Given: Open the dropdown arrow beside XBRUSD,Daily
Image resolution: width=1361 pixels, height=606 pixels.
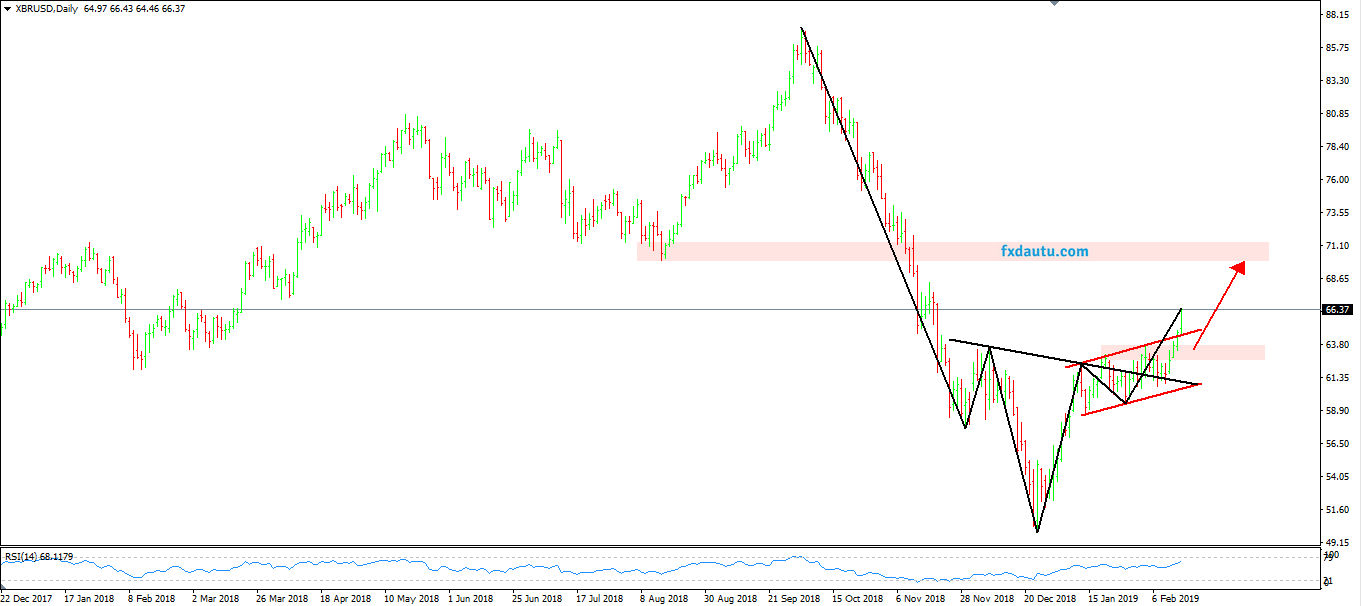Looking at the screenshot, I should coord(7,8).
